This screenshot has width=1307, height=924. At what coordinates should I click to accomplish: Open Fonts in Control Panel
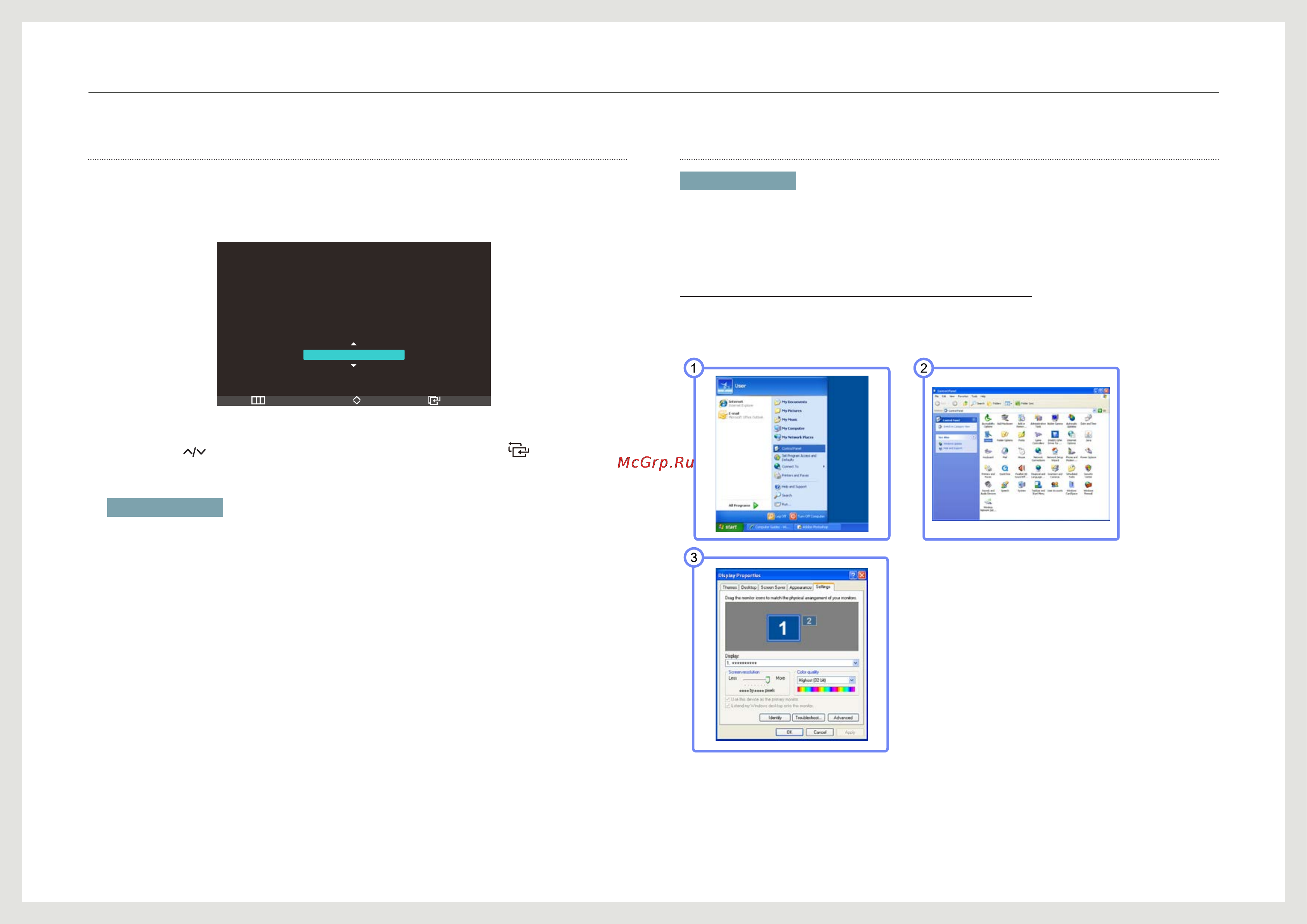pos(1022,437)
